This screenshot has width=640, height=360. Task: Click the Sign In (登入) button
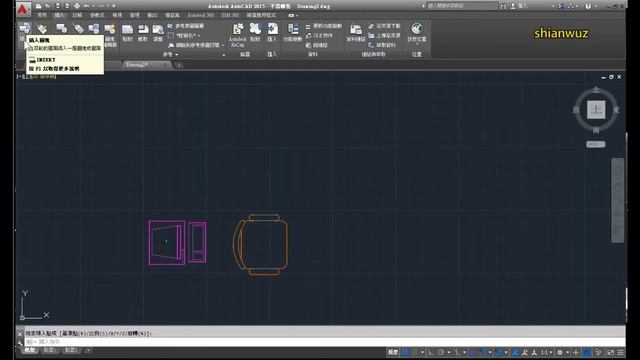pos(519,6)
